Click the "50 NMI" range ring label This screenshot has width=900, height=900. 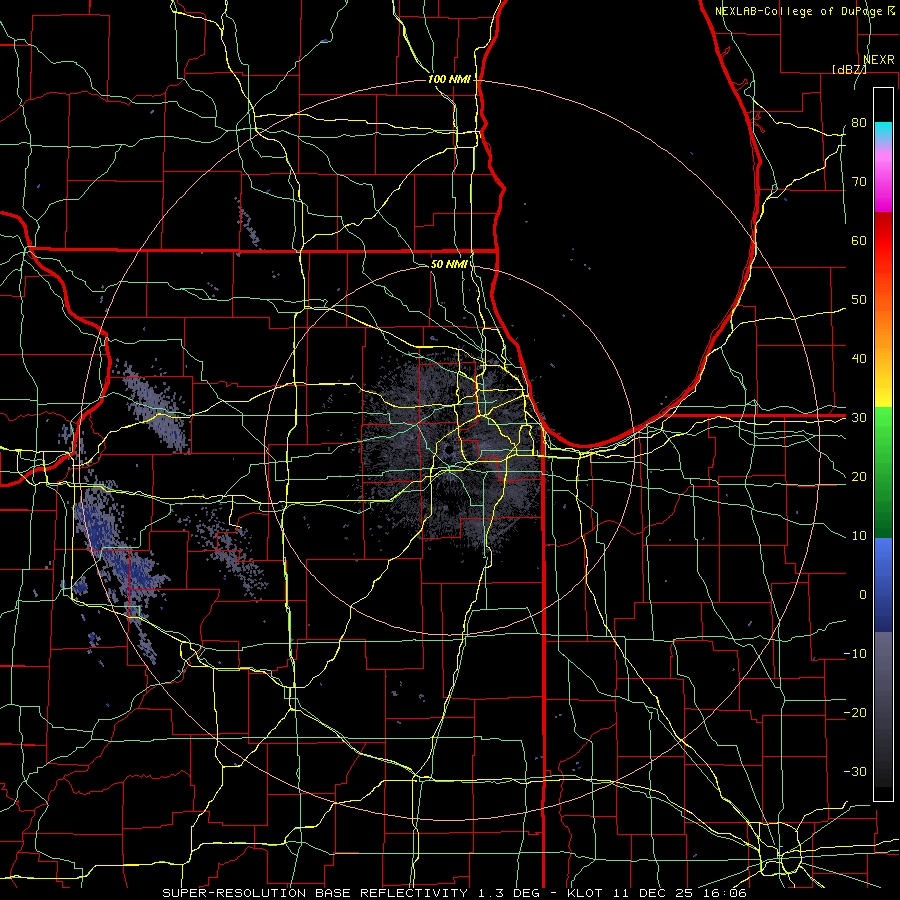(x=449, y=265)
